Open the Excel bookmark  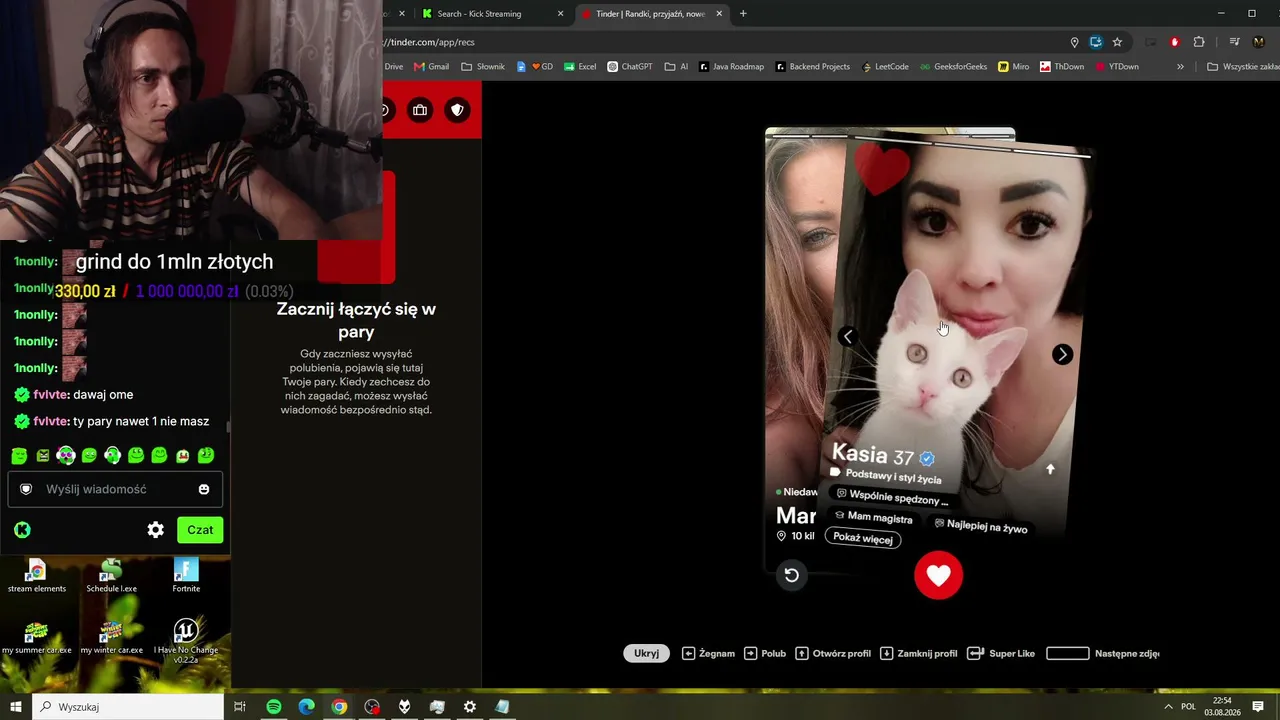click(x=580, y=67)
